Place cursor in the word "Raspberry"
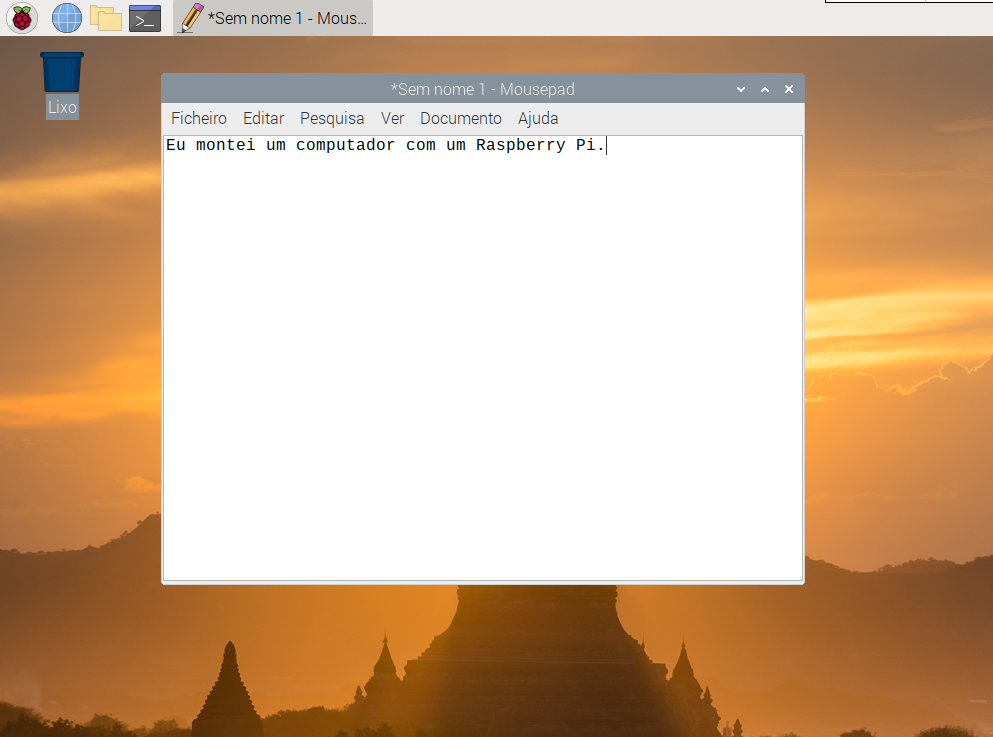The width and height of the screenshot is (993, 737). click(520, 146)
